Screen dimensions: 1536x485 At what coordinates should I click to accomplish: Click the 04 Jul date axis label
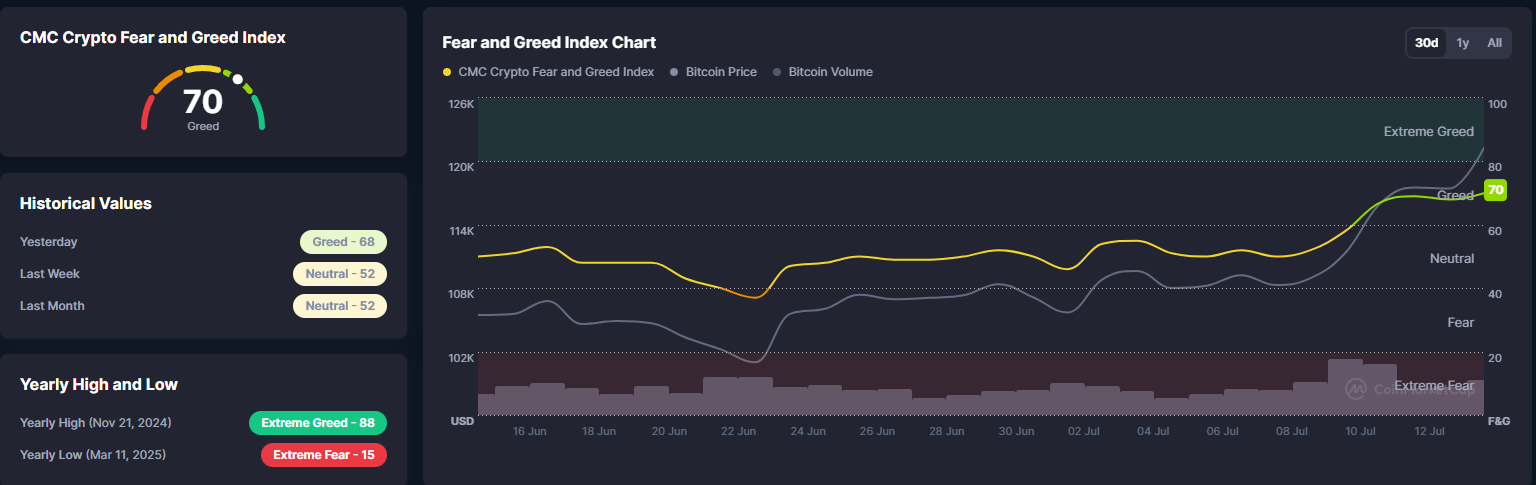[1154, 432]
